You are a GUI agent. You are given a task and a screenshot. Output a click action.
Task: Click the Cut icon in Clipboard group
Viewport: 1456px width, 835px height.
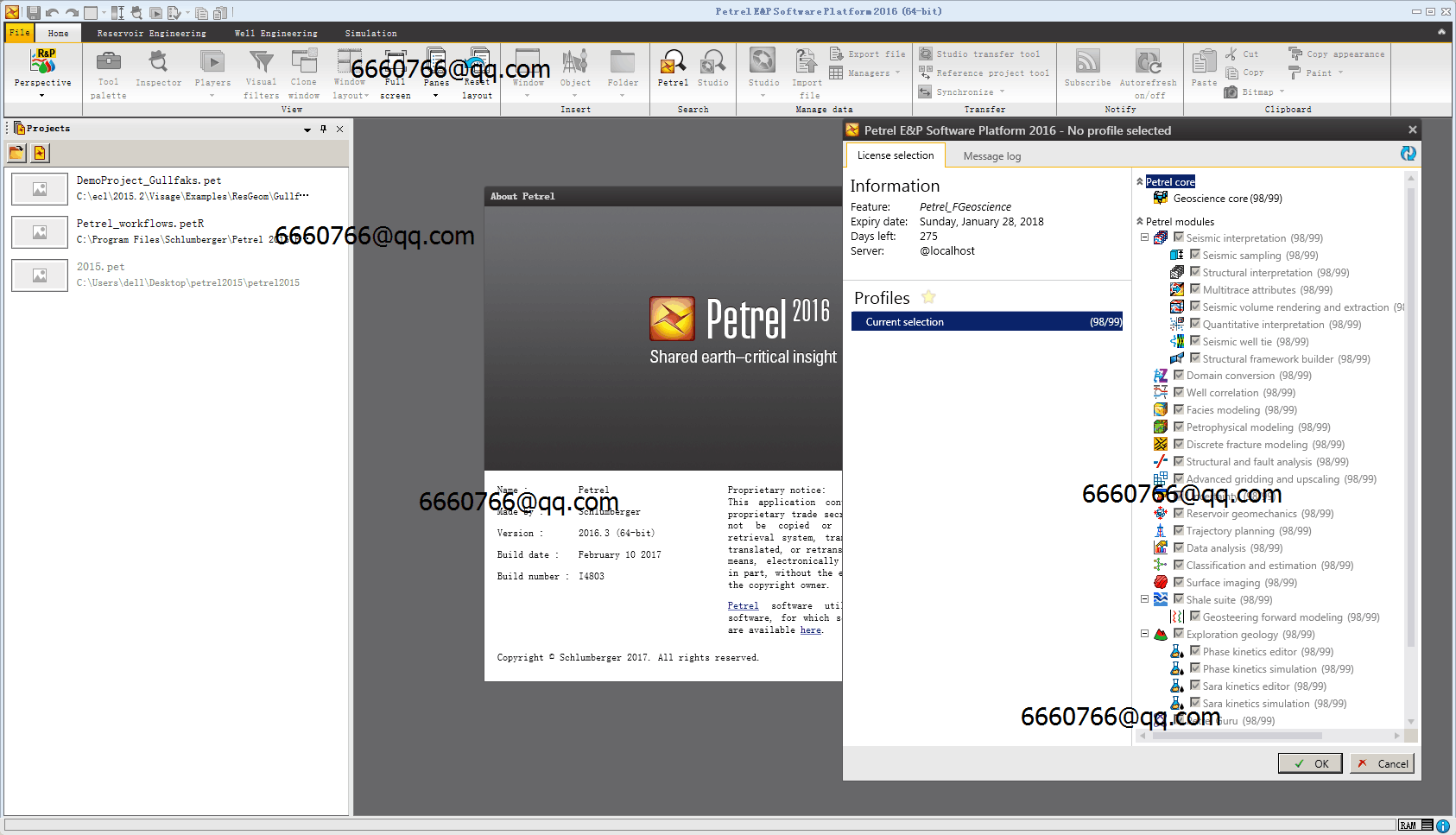pyautogui.click(x=1231, y=54)
